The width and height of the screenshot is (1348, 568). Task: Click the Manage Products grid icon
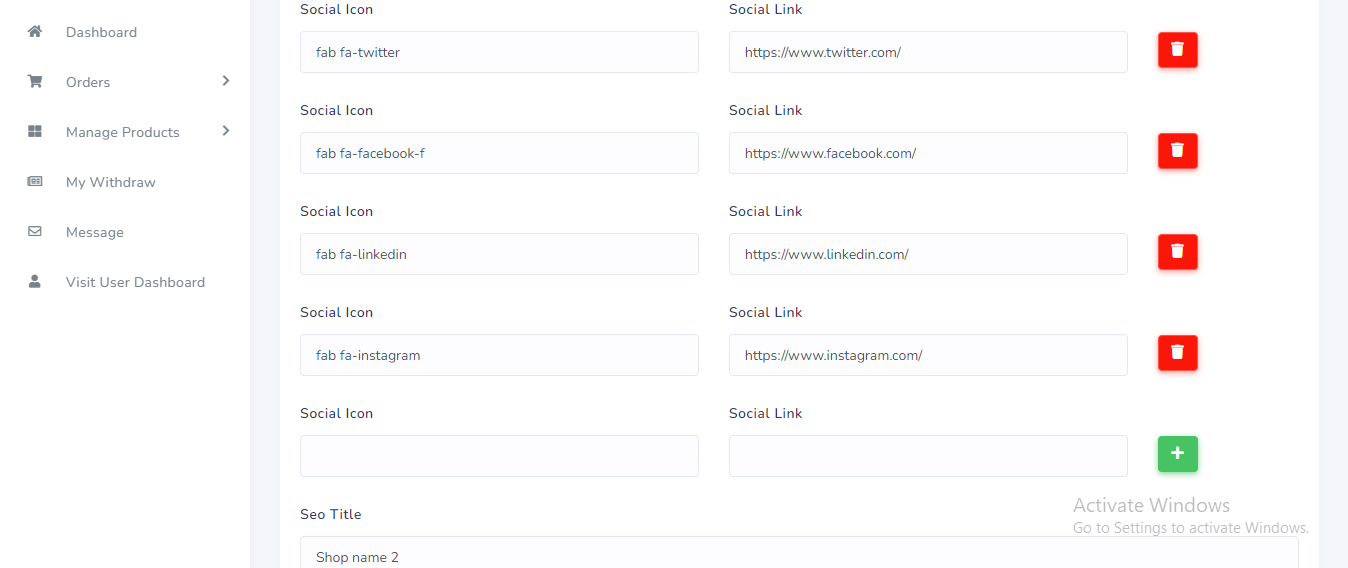[x=35, y=132]
